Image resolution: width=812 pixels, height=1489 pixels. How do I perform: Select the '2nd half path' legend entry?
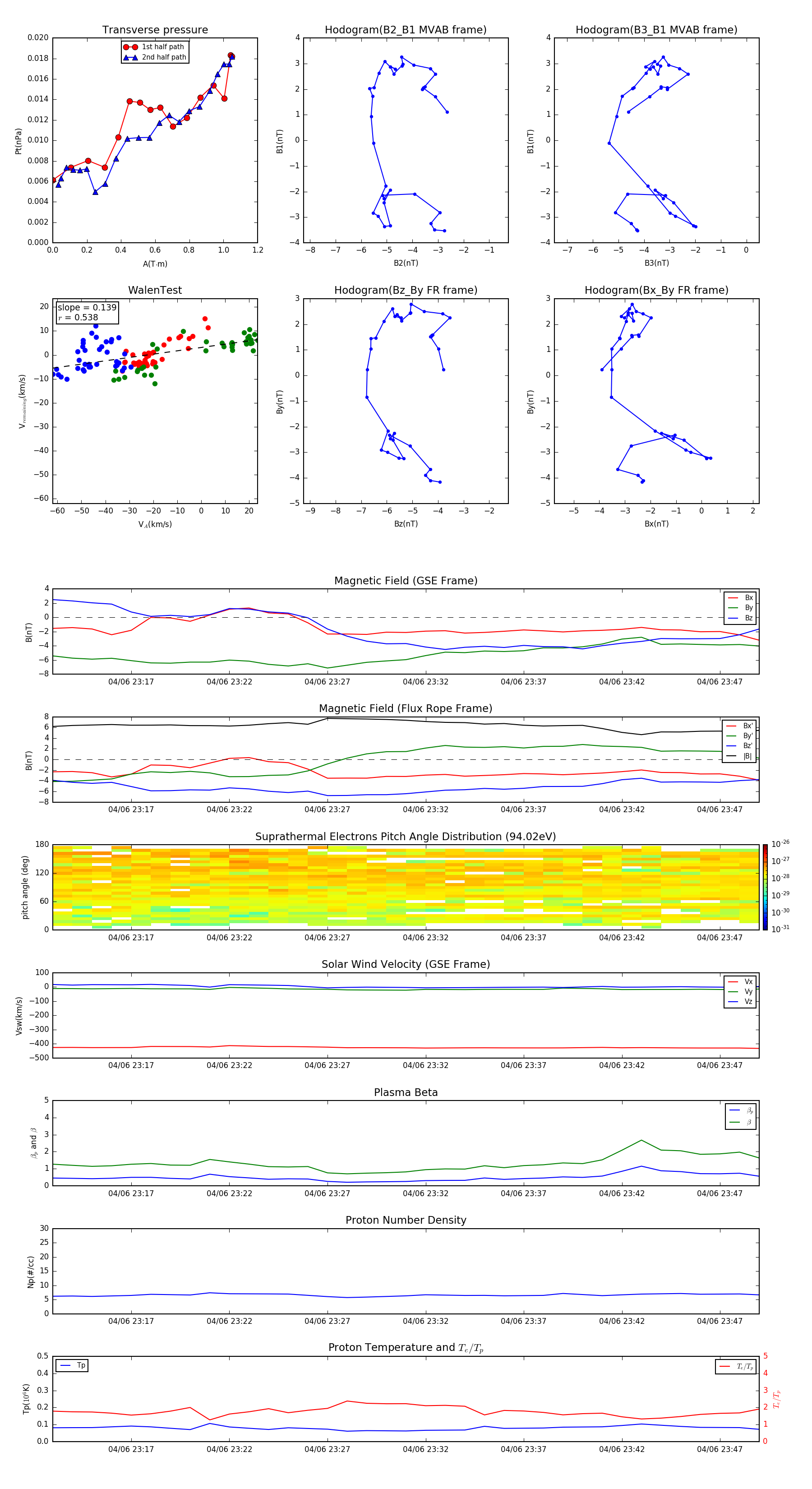click(x=156, y=57)
